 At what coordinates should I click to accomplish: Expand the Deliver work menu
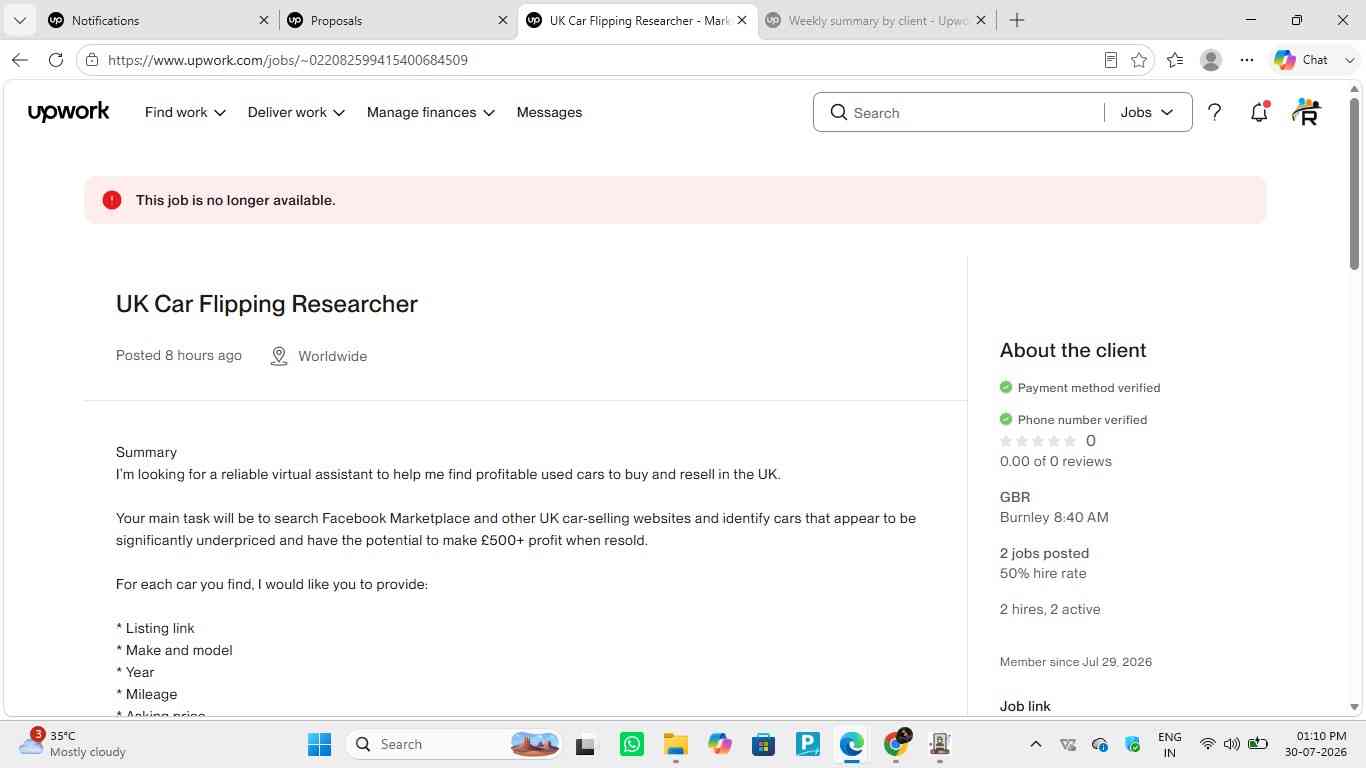coord(296,112)
